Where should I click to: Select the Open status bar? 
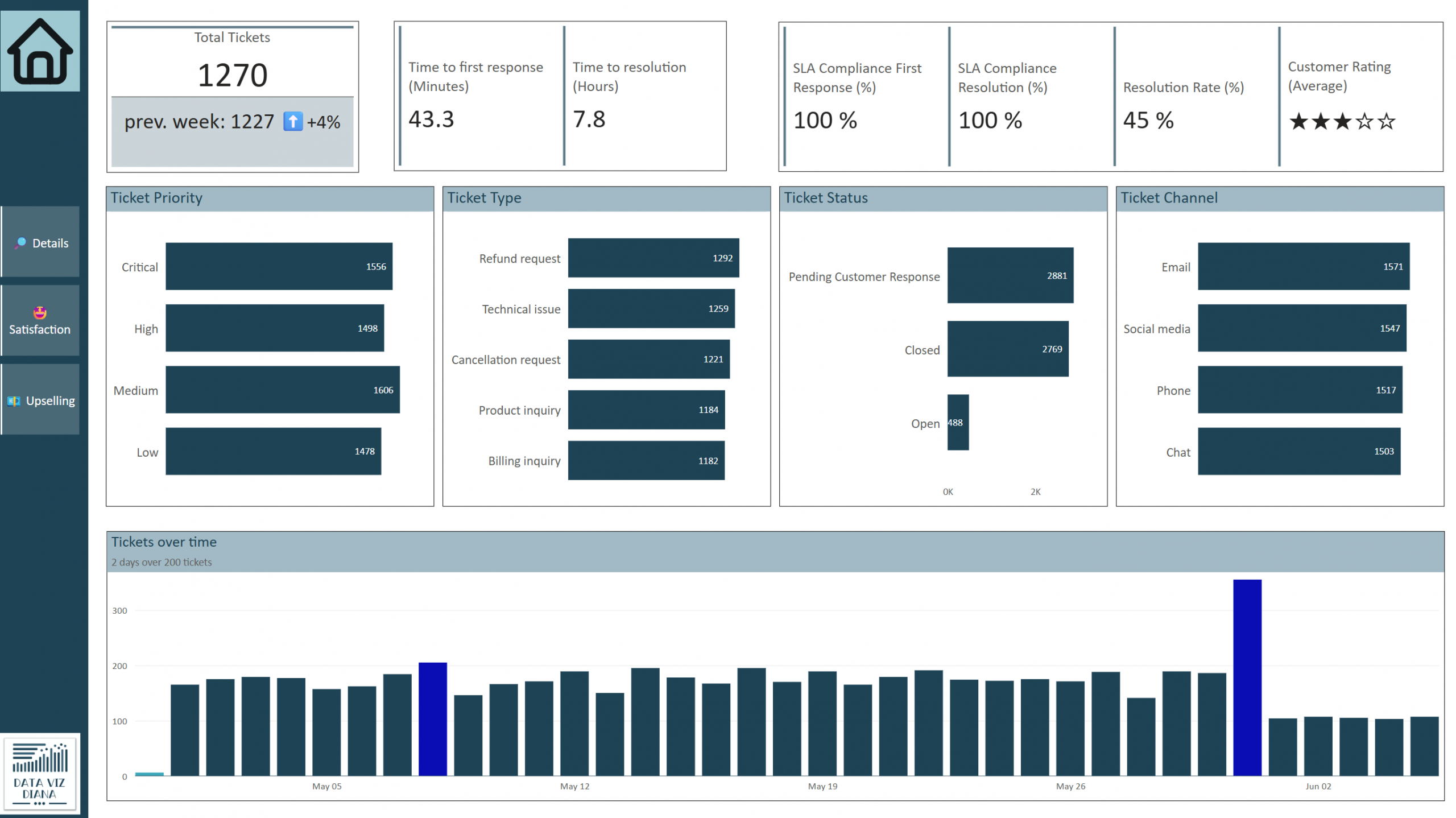957,423
